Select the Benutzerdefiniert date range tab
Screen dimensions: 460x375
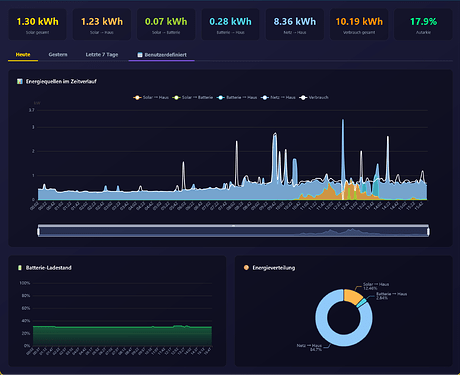[x=162, y=55]
